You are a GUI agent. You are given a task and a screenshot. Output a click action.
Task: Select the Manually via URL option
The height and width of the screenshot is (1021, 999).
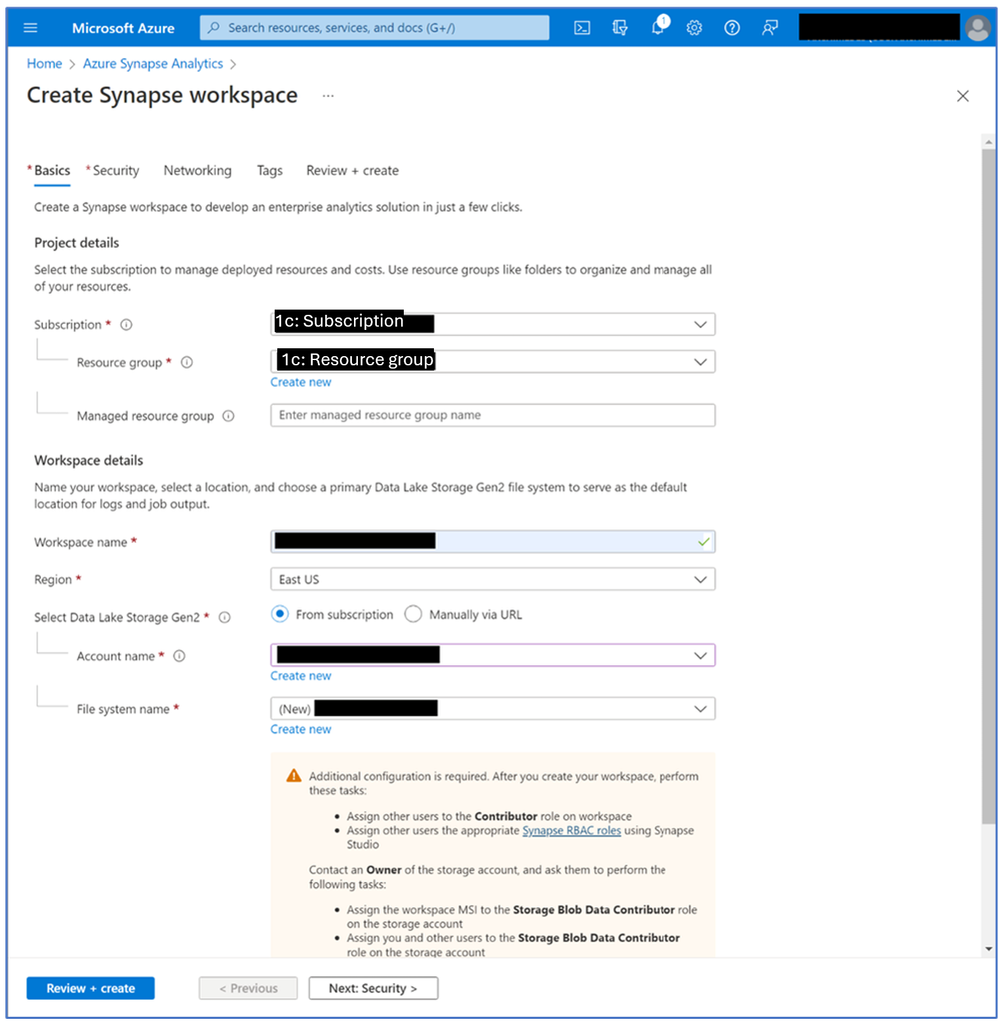coord(413,614)
